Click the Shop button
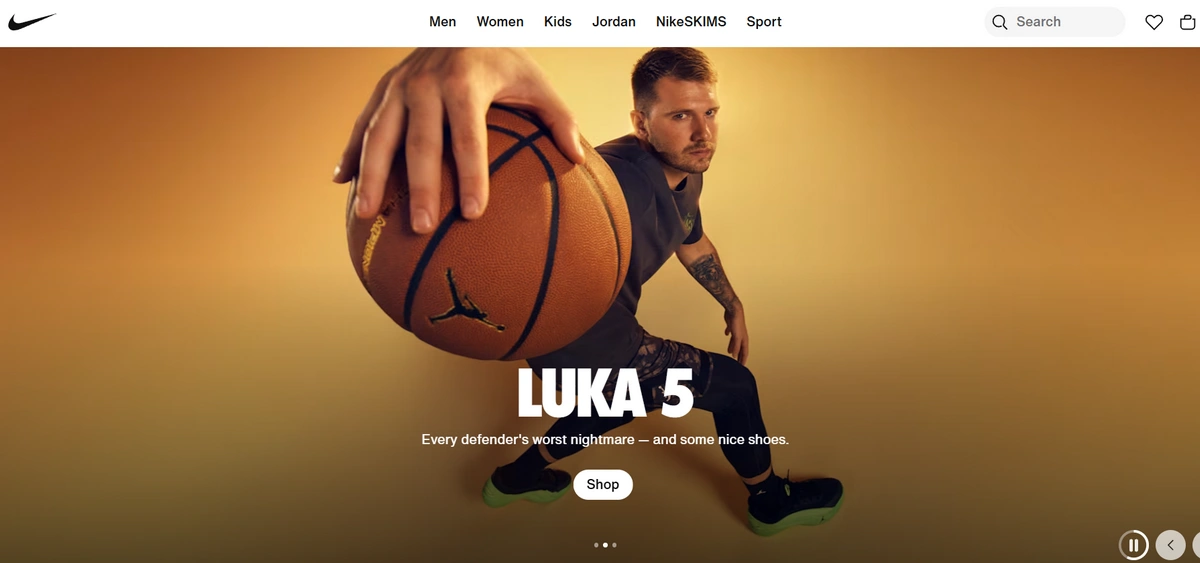Screen dimensions: 1200x563 pyautogui.click(x=603, y=484)
